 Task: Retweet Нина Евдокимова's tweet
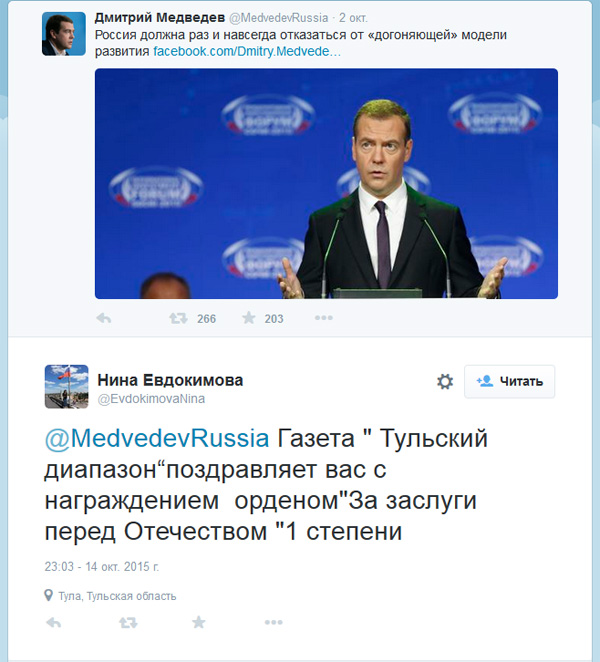click(x=127, y=622)
